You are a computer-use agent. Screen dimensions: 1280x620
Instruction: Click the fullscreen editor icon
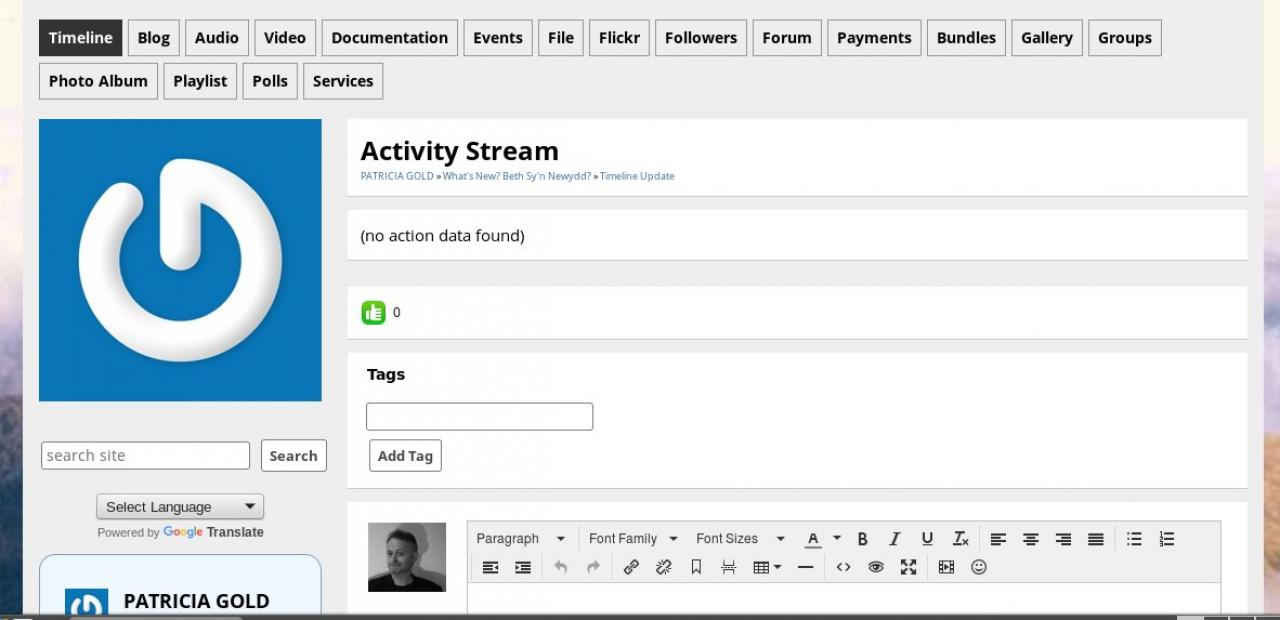click(x=908, y=567)
